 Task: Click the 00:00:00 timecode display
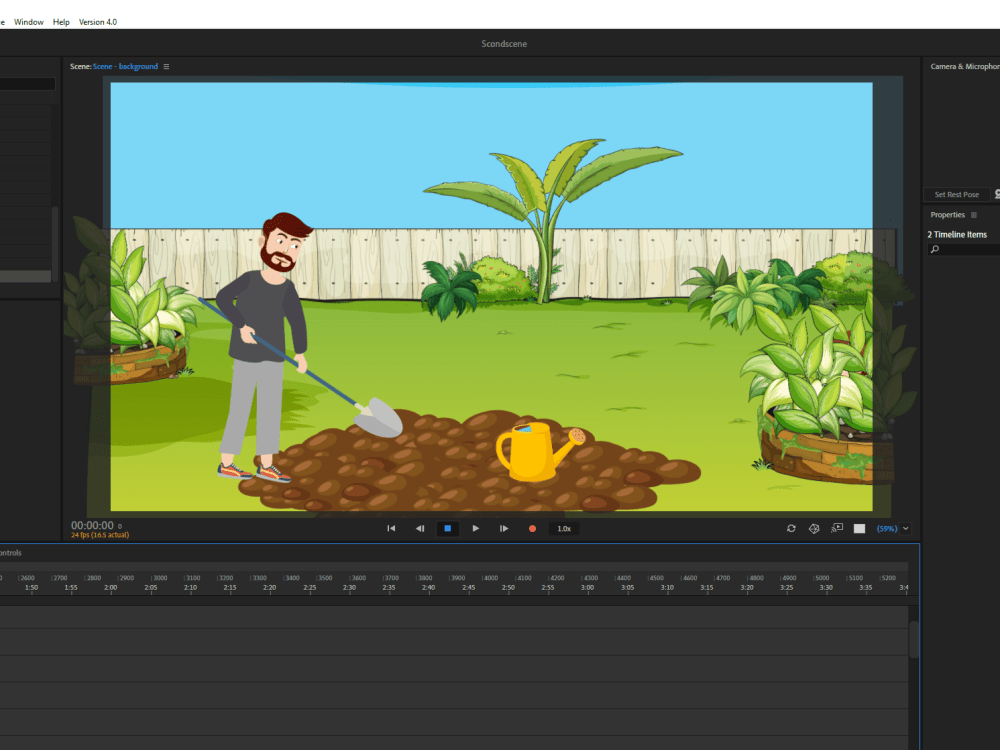[x=92, y=526]
